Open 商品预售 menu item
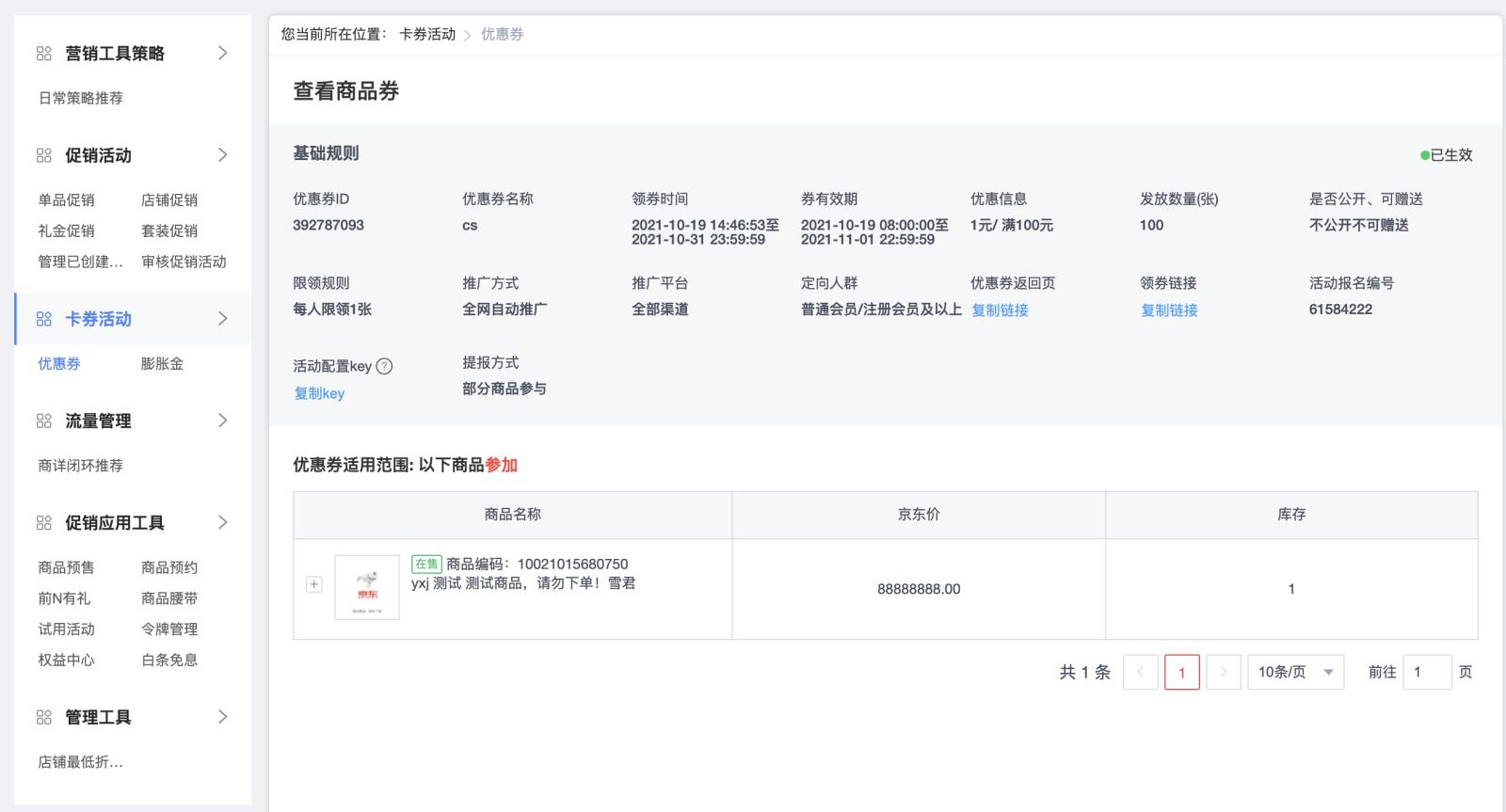This screenshot has width=1506, height=812. tap(66, 567)
